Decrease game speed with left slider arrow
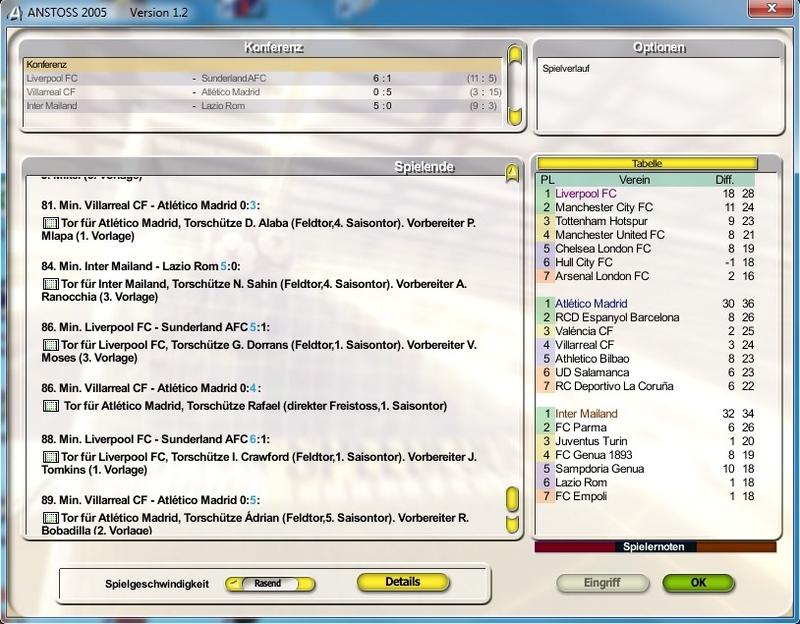The width and height of the screenshot is (800, 624). (233, 584)
